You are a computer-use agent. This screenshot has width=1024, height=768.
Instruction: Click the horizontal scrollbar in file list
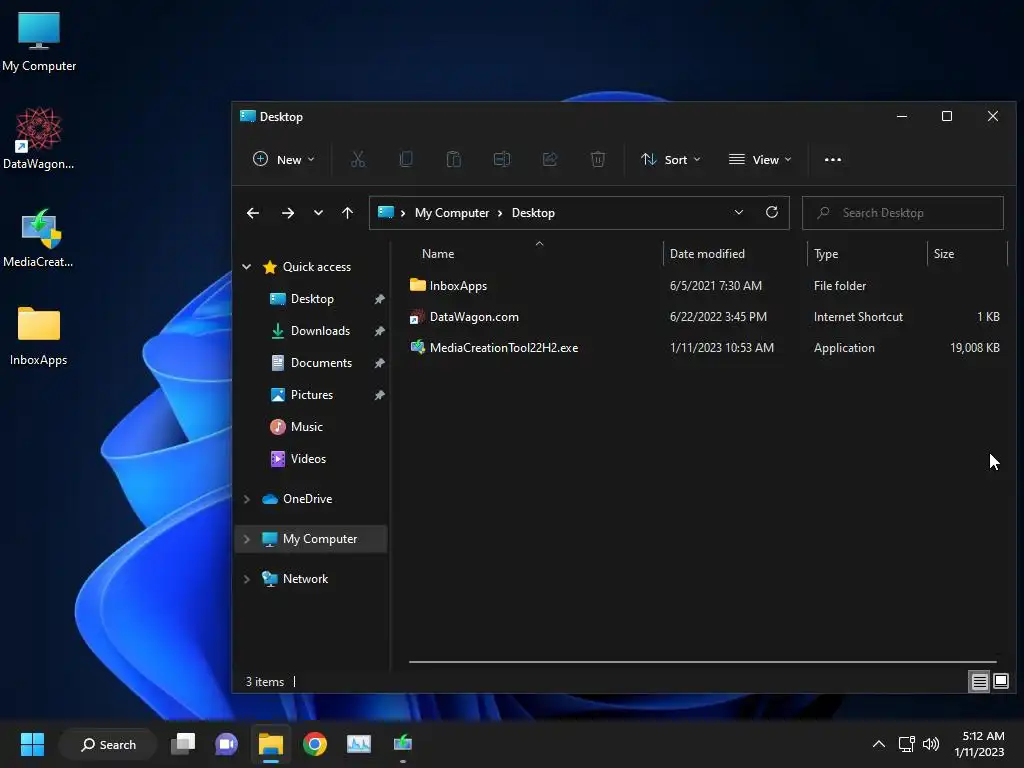click(702, 662)
